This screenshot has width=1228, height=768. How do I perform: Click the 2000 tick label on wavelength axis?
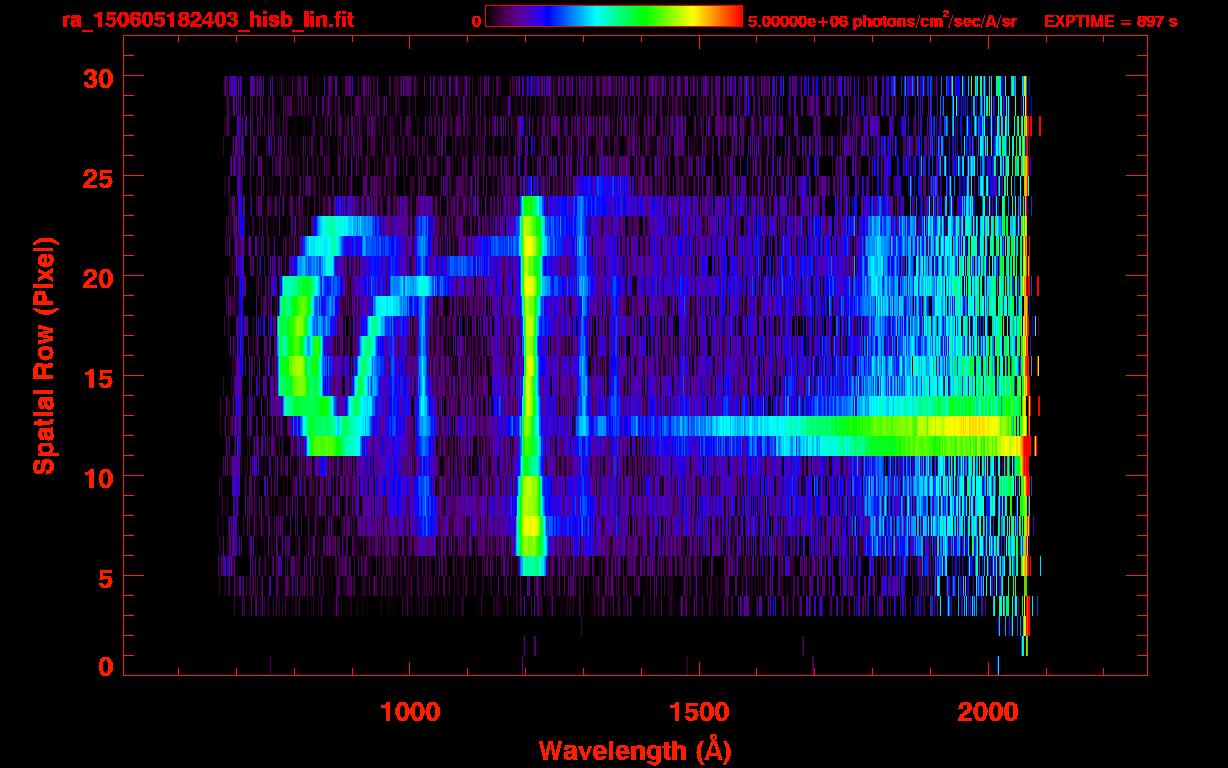(x=988, y=712)
